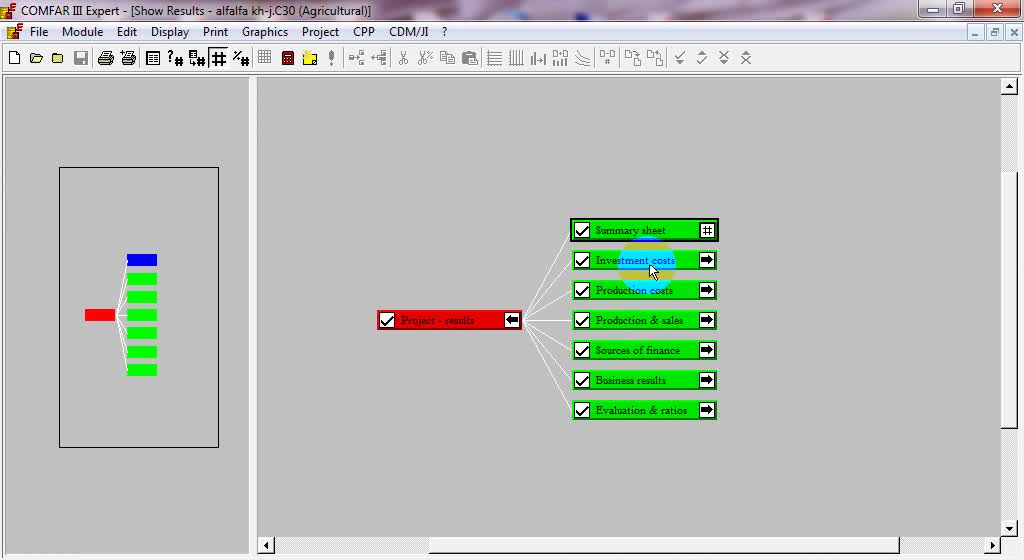Expand Investment costs node with its arrow
1024x560 pixels.
coord(707,260)
